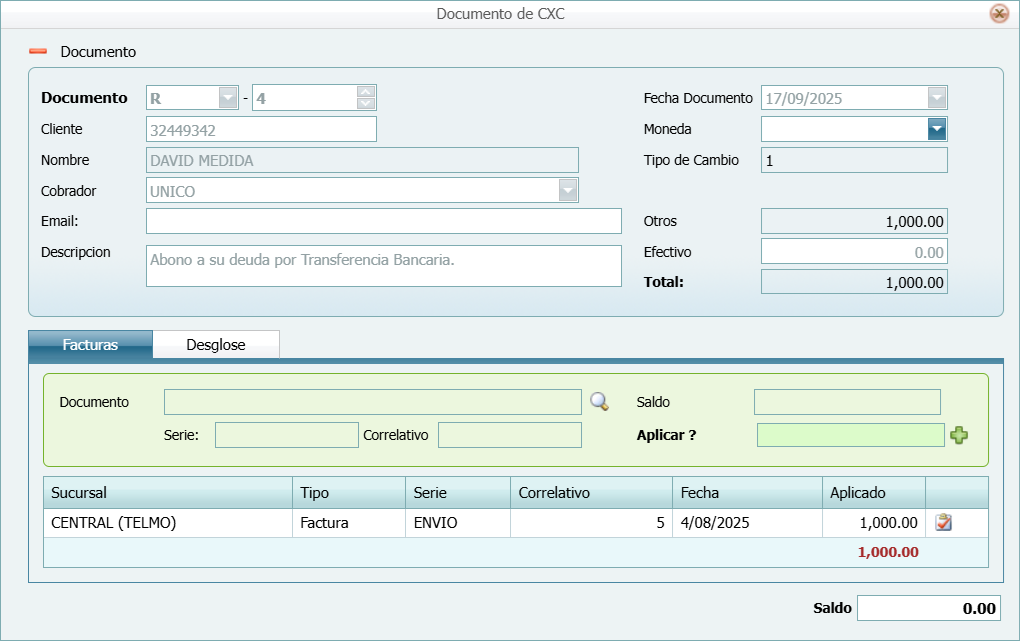This screenshot has width=1020, height=641.
Task: Sort by the Sucursal column header
Action: 167,493
